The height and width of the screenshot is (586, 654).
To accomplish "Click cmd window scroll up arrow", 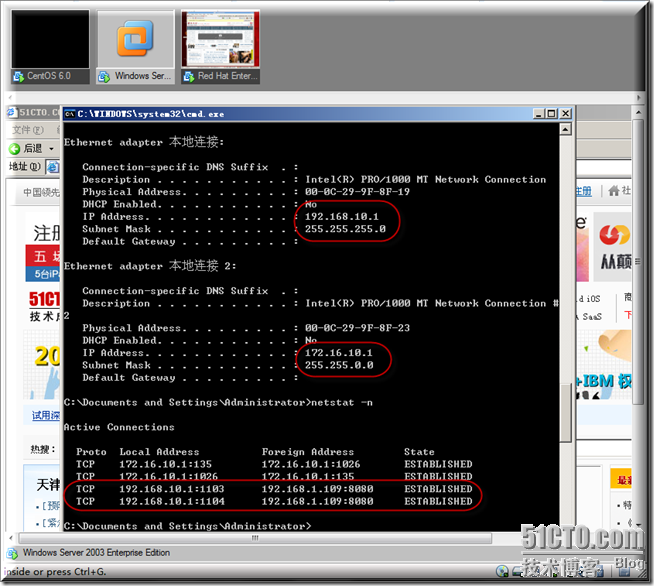I will point(565,129).
